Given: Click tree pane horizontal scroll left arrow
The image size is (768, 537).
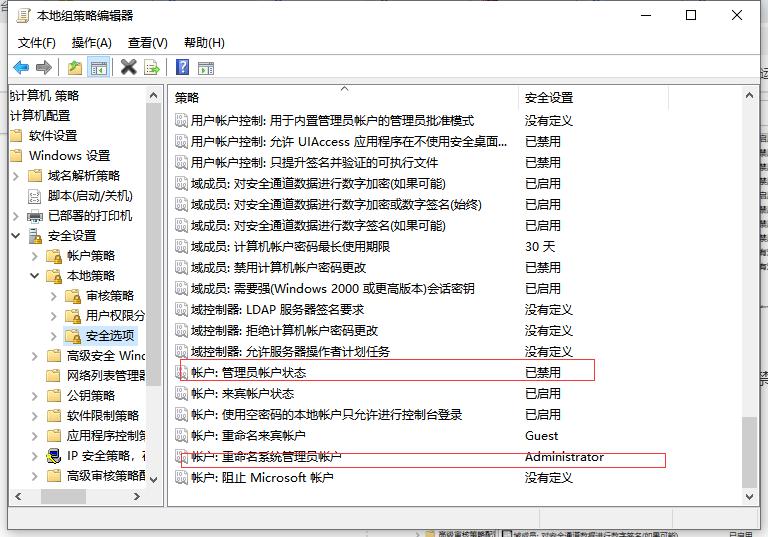Looking at the screenshot, I should (x=18, y=496).
